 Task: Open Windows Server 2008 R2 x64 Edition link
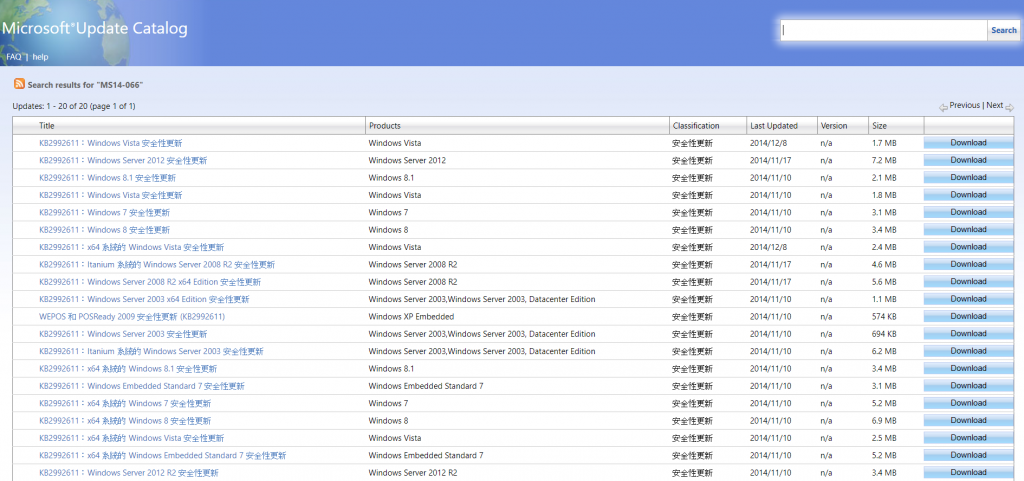click(x=150, y=282)
